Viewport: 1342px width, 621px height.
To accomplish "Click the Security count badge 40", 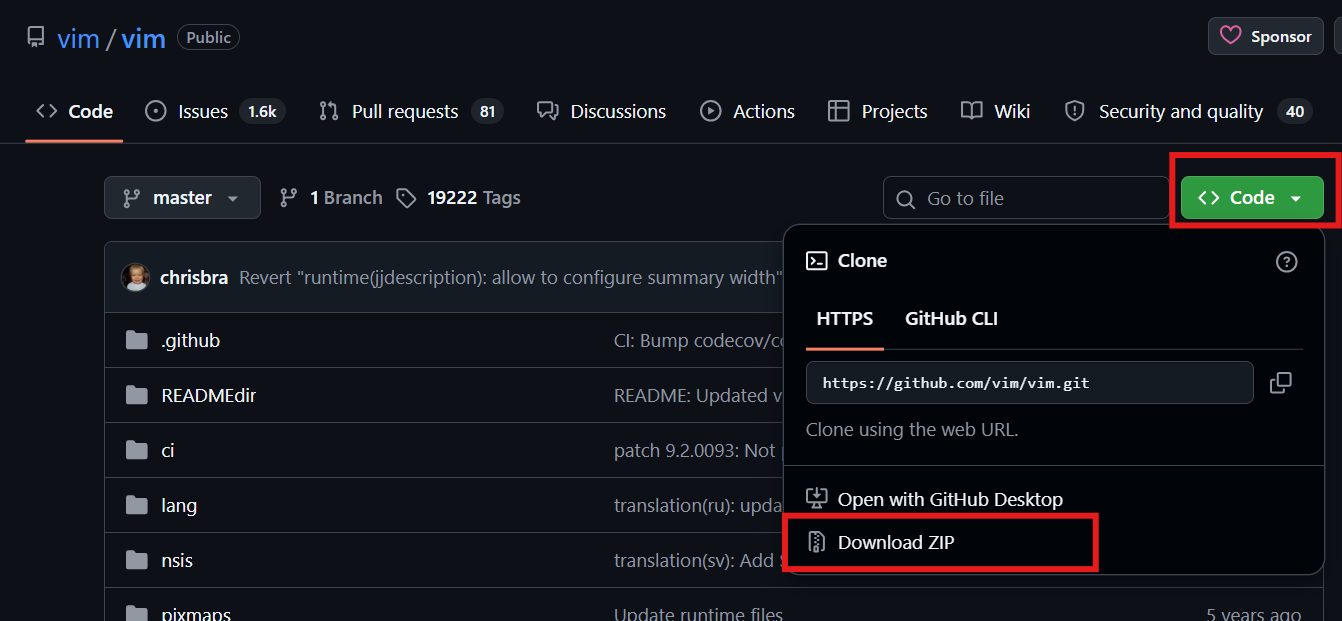I will click(x=1295, y=111).
